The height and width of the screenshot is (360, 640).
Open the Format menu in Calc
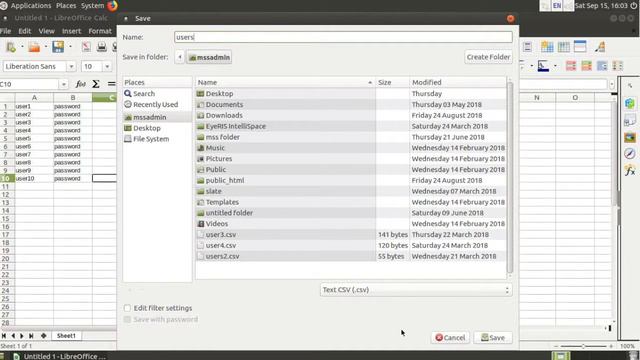[100, 31]
